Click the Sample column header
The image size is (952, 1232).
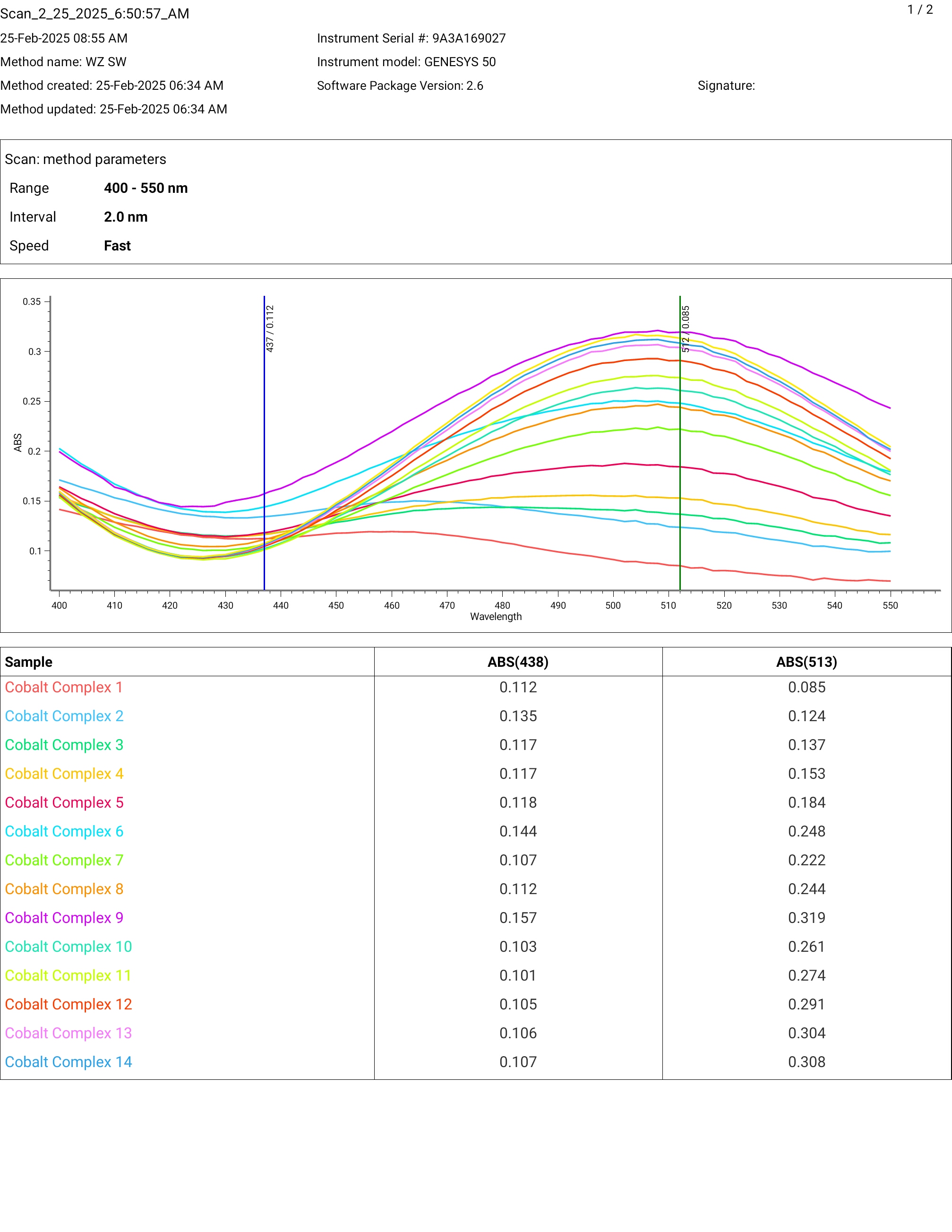point(29,662)
